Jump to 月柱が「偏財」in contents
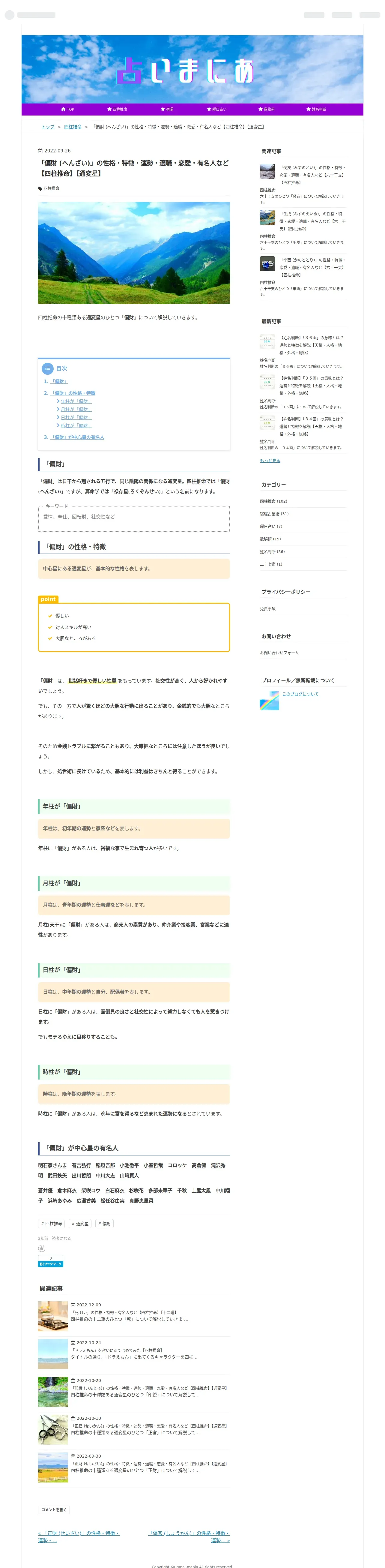This screenshot has width=385, height=1568. click(76, 410)
